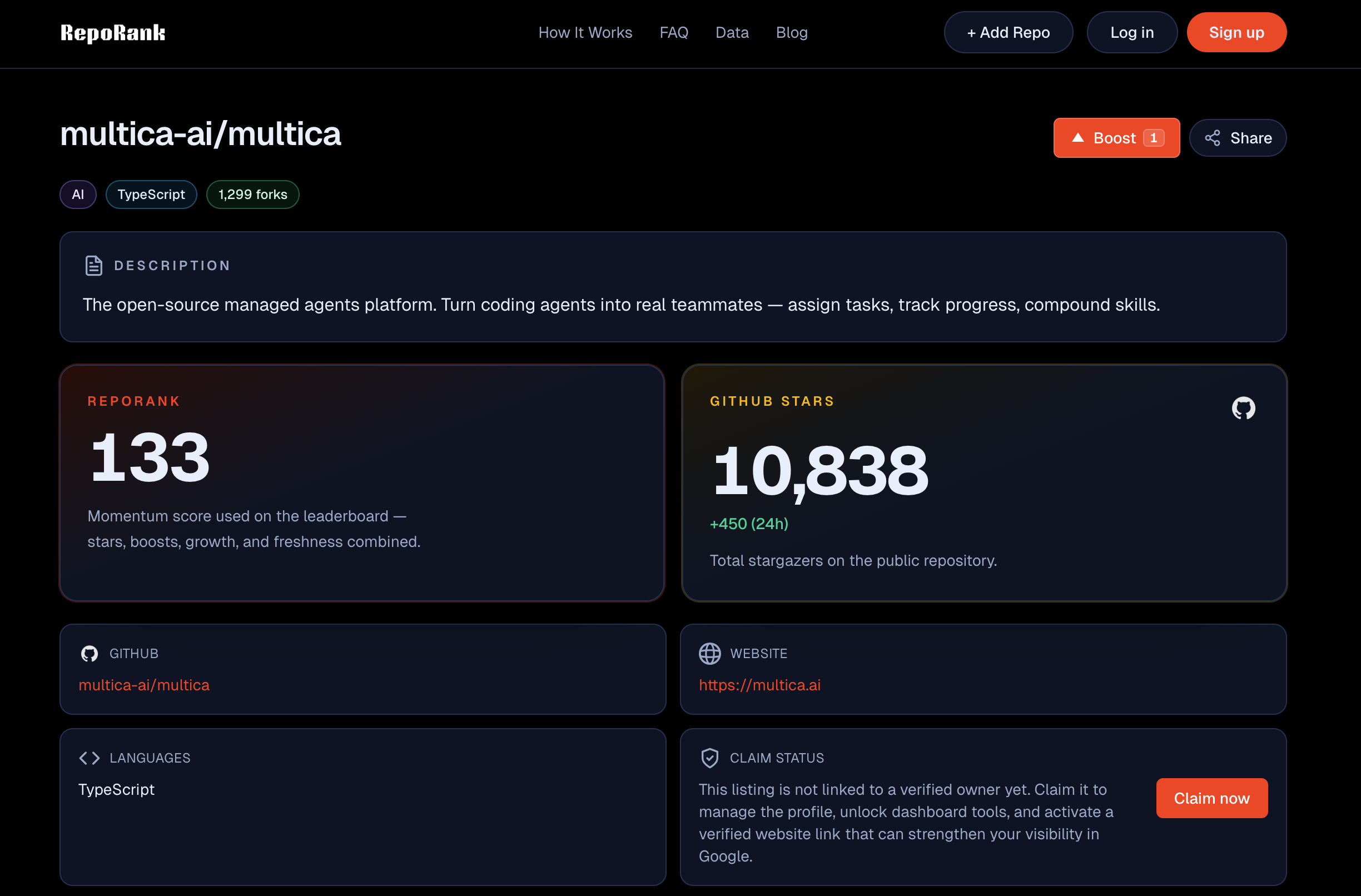
Task: Click the 1,299 forks badge
Action: coord(252,195)
